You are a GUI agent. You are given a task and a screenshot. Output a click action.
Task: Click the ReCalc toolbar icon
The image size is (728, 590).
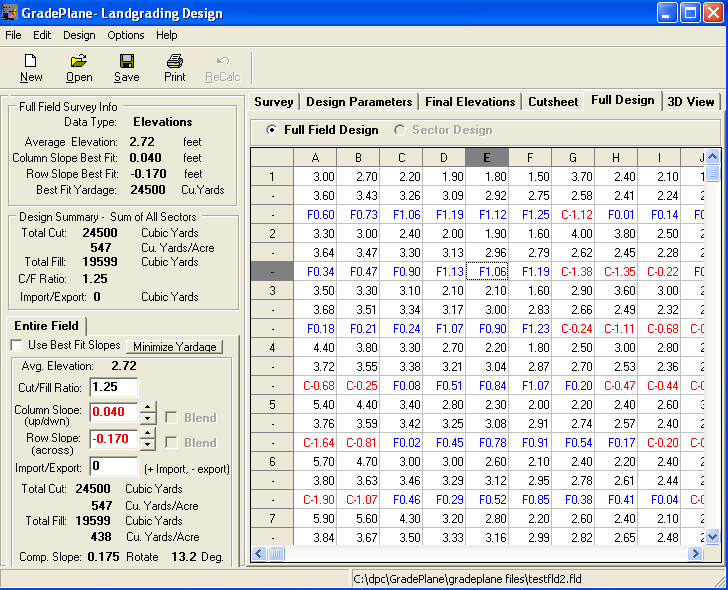point(222,67)
